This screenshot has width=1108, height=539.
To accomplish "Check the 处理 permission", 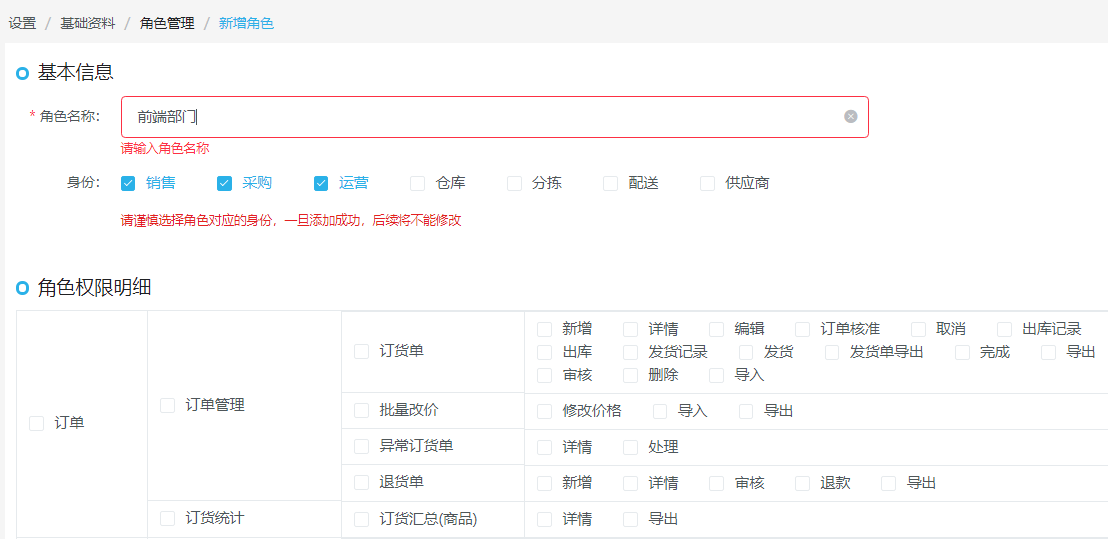I will point(630,447).
